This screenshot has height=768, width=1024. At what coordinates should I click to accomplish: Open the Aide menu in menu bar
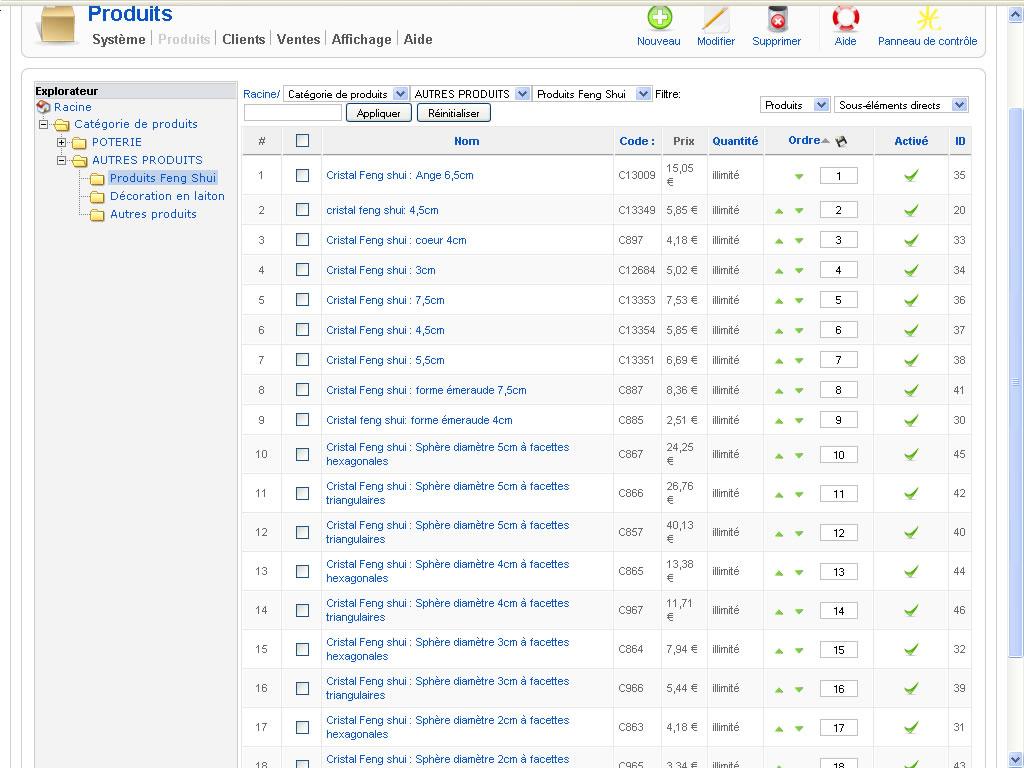(418, 39)
